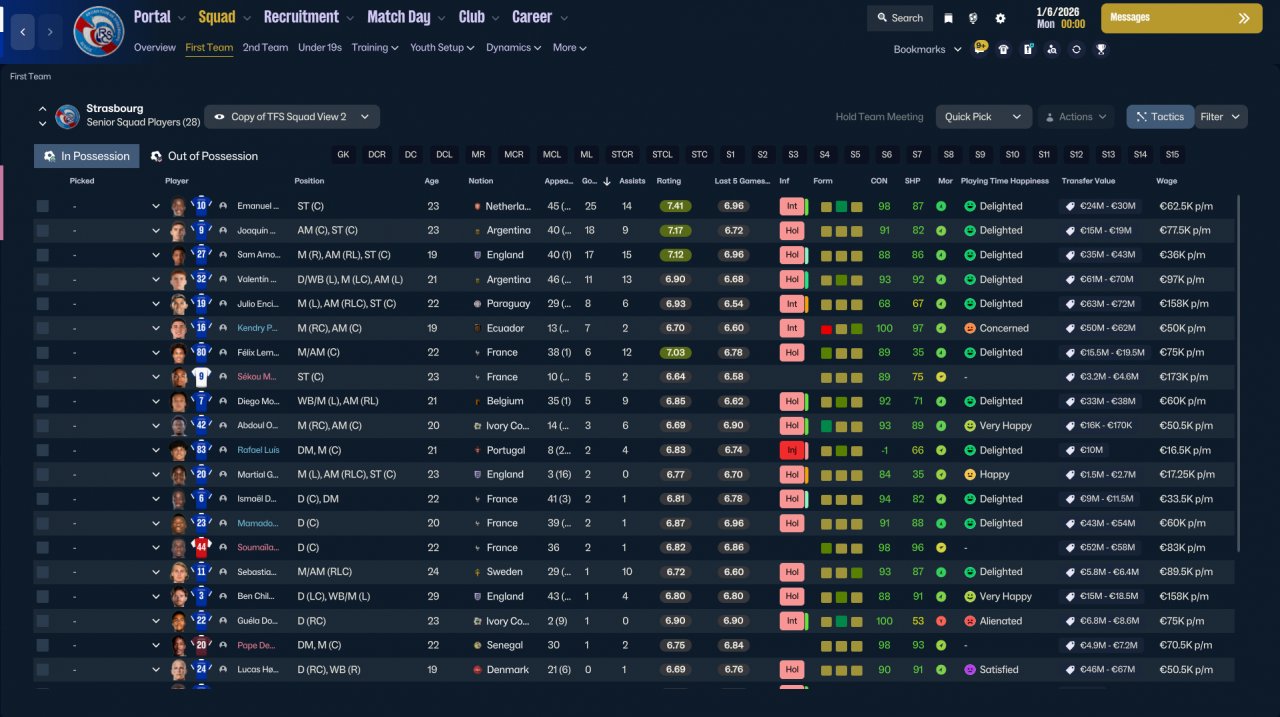Click the shirt shortcut icon under Bookmarks
Image resolution: width=1280 pixels, height=717 pixels.
[1004, 49]
